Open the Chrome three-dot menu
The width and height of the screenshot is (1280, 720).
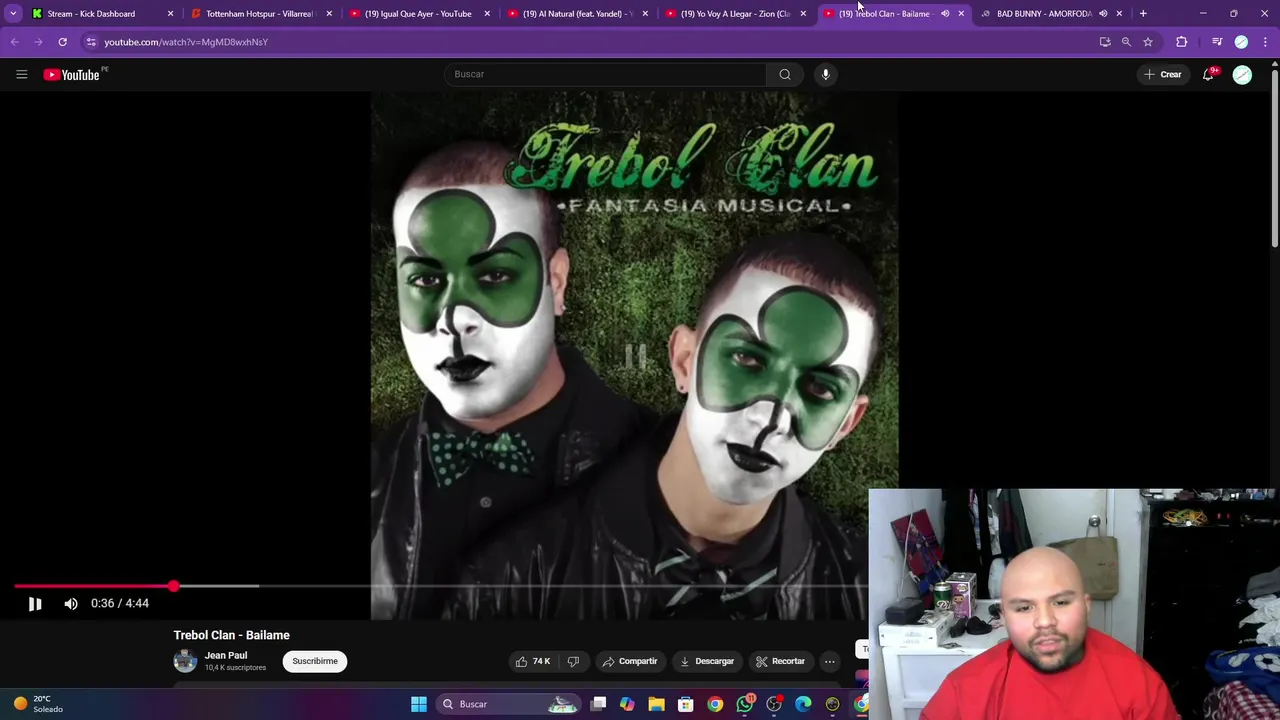pyautogui.click(x=1266, y=42)
